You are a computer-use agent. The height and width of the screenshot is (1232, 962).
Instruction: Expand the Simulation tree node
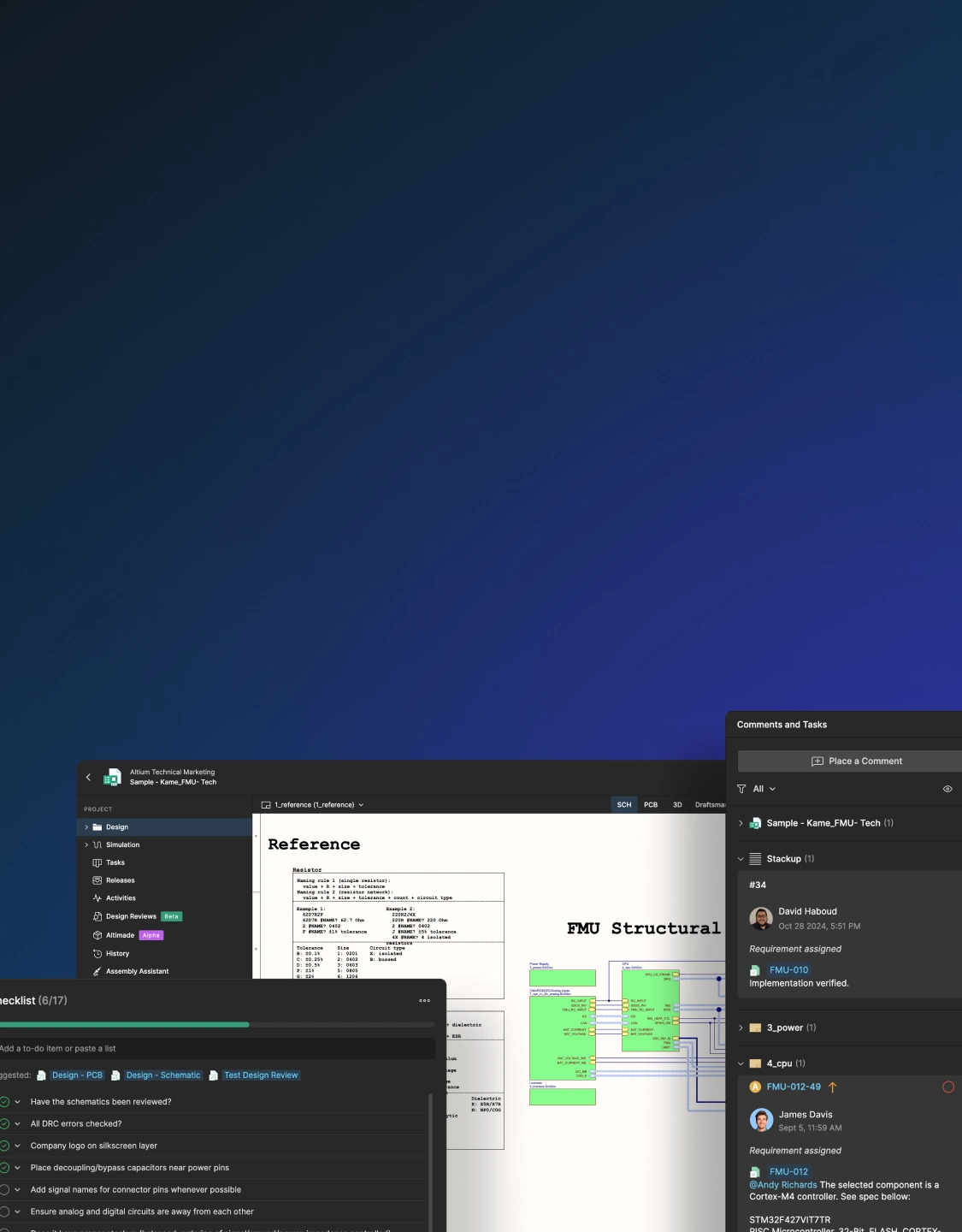pyautogui.click(x=86, y=845)
